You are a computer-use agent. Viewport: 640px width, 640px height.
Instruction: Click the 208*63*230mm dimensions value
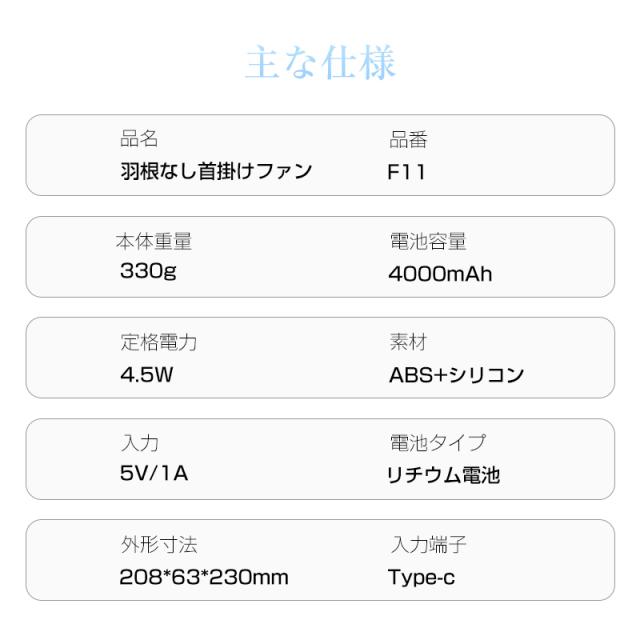204,577
